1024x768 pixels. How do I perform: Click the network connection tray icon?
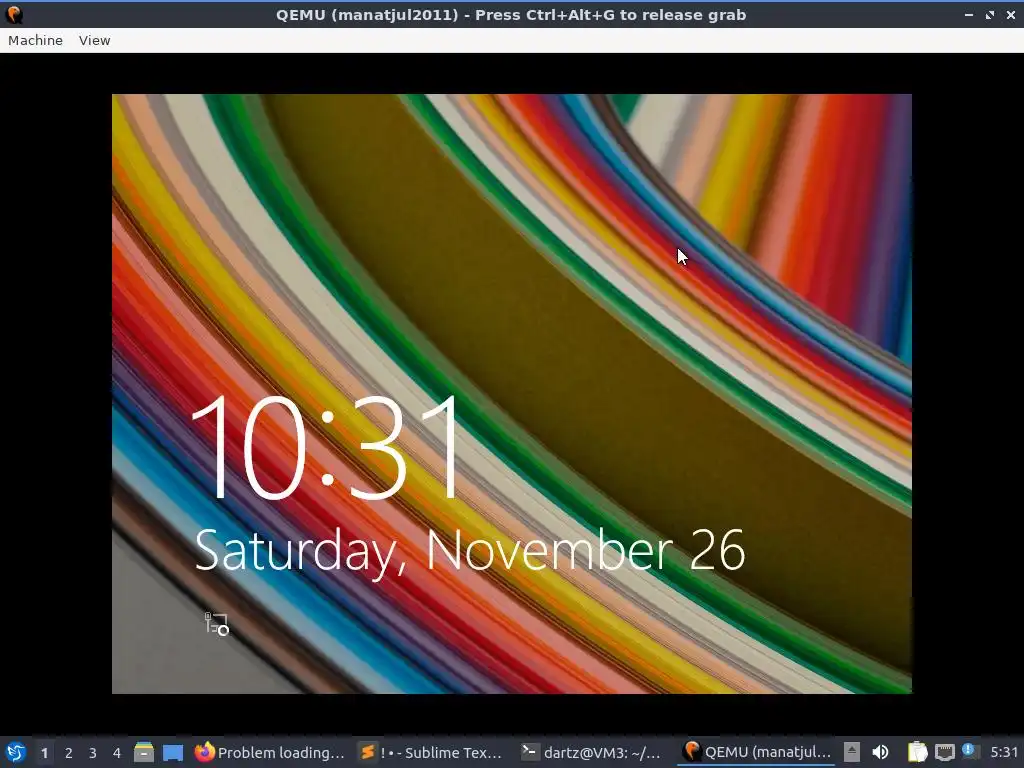click(x=945, y=752)
